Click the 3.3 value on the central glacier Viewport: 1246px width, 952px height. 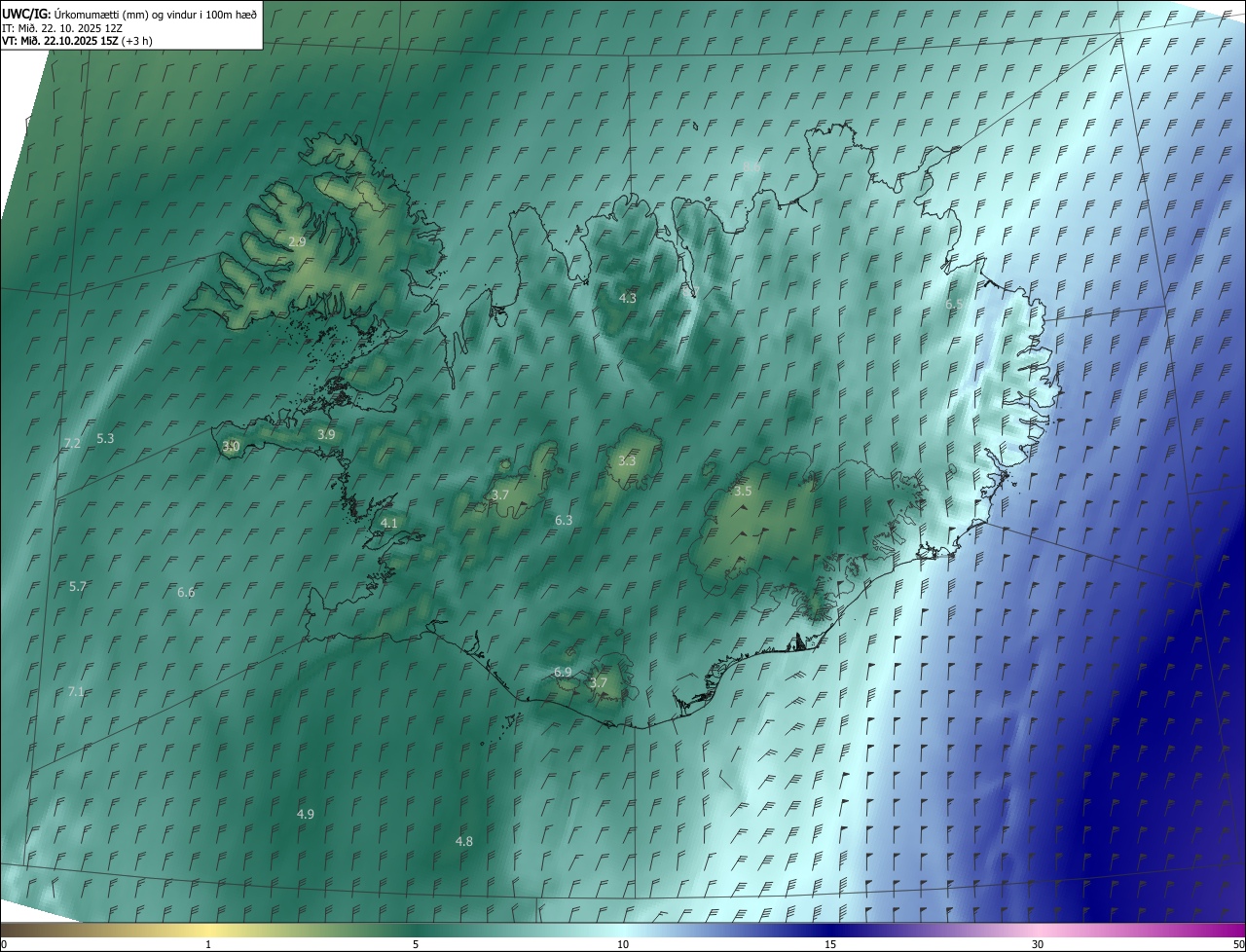(627, 460)
